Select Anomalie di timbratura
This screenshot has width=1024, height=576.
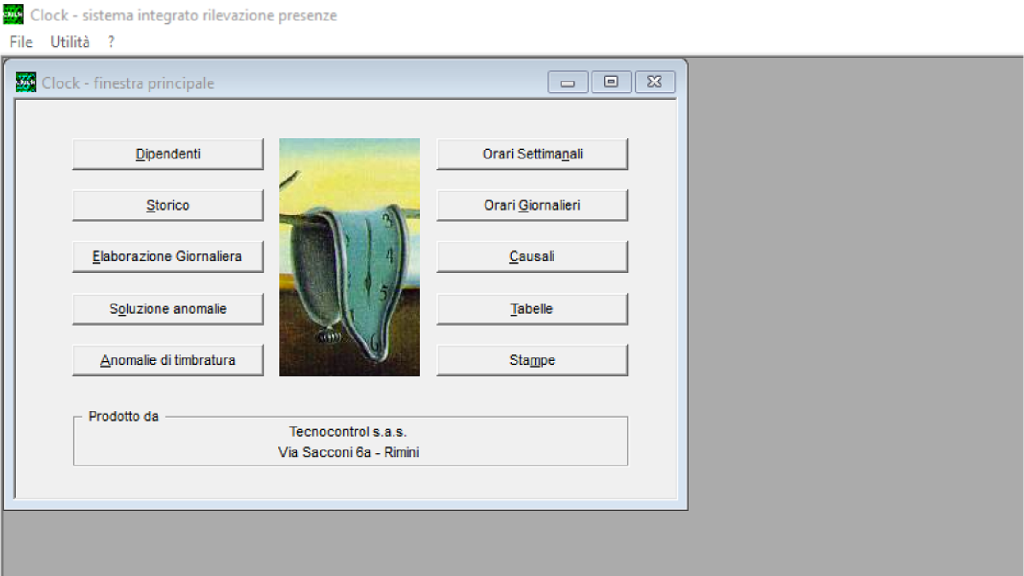(x=168, y=360)
